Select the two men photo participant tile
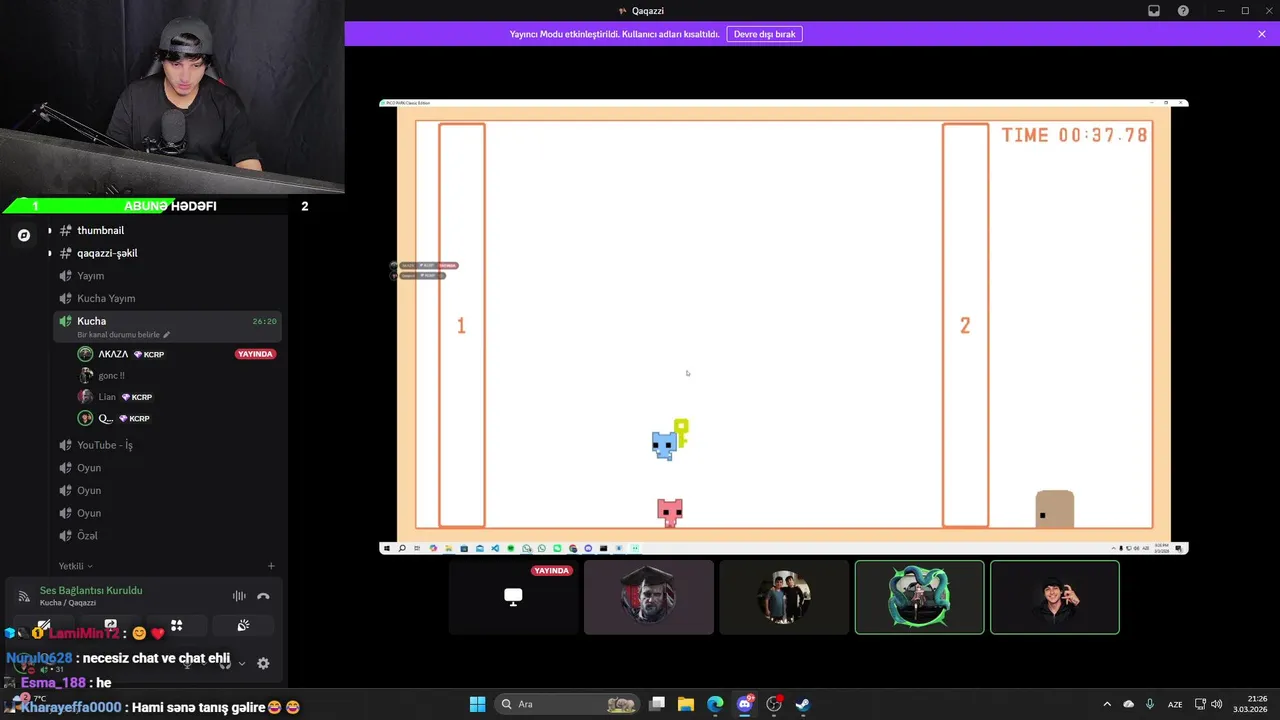The height and width of the screenshot is (720, 1280). [784, 597]
